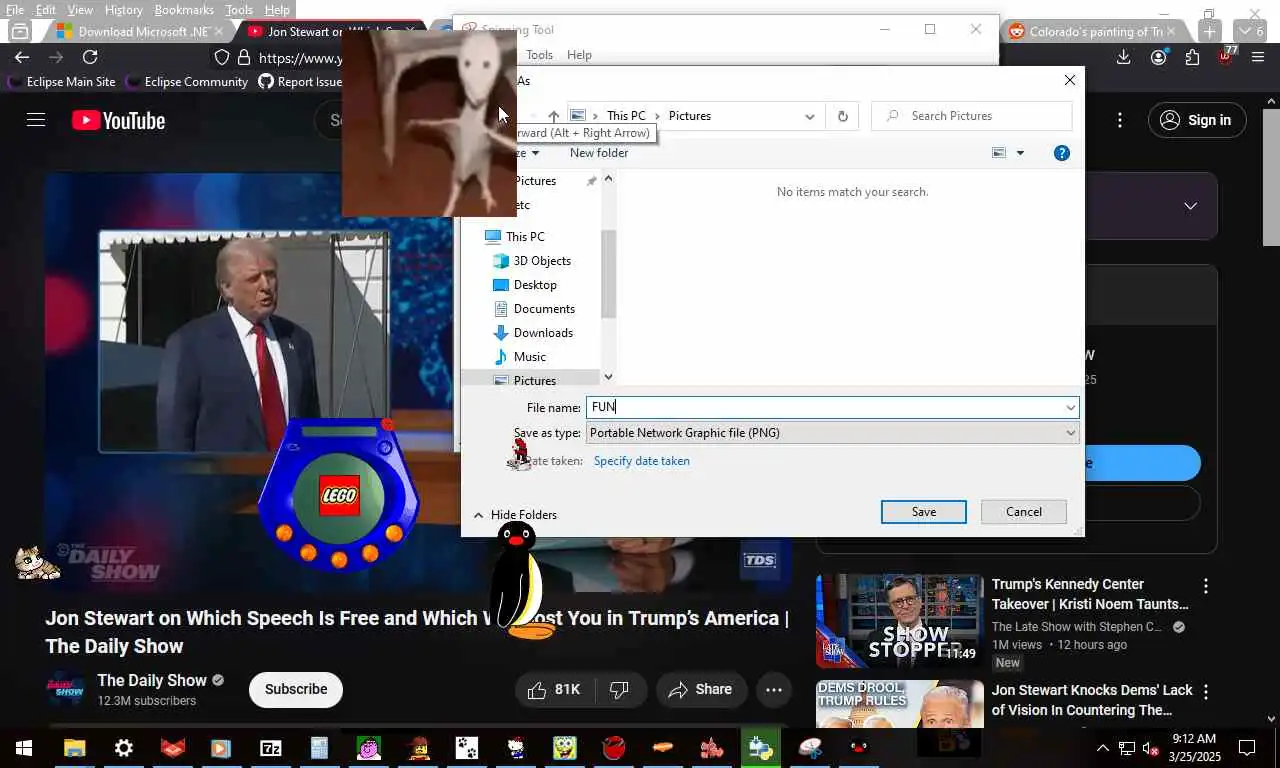Save the file in dialog
The image size is (1280, 768).
(x=923, y=512)
